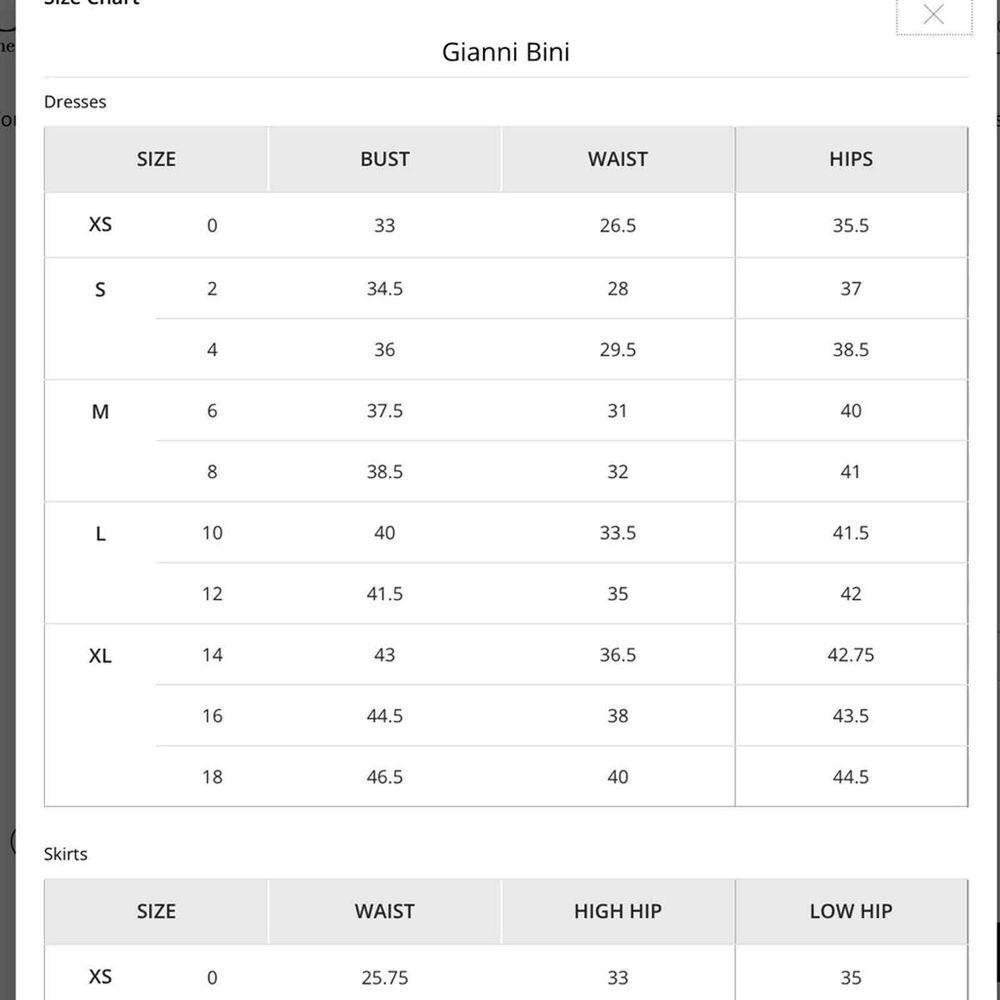
Task: Click size number 14 in Dresses
Action: coord(212,655)
